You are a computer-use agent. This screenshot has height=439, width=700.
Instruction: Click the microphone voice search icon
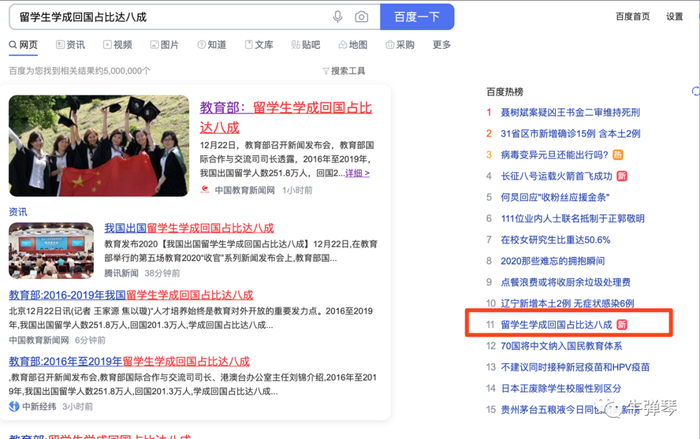[x=338, y=17]
